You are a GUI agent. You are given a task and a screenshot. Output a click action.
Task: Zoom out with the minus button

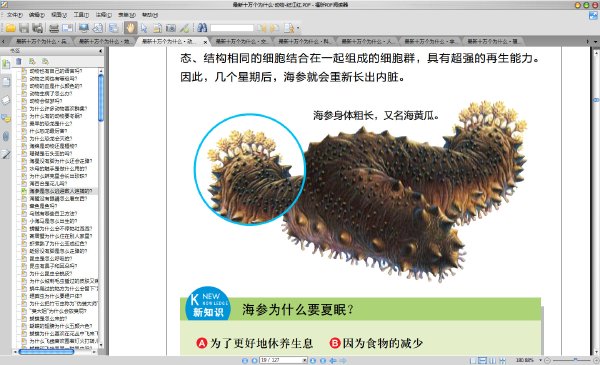click(548, 360)
